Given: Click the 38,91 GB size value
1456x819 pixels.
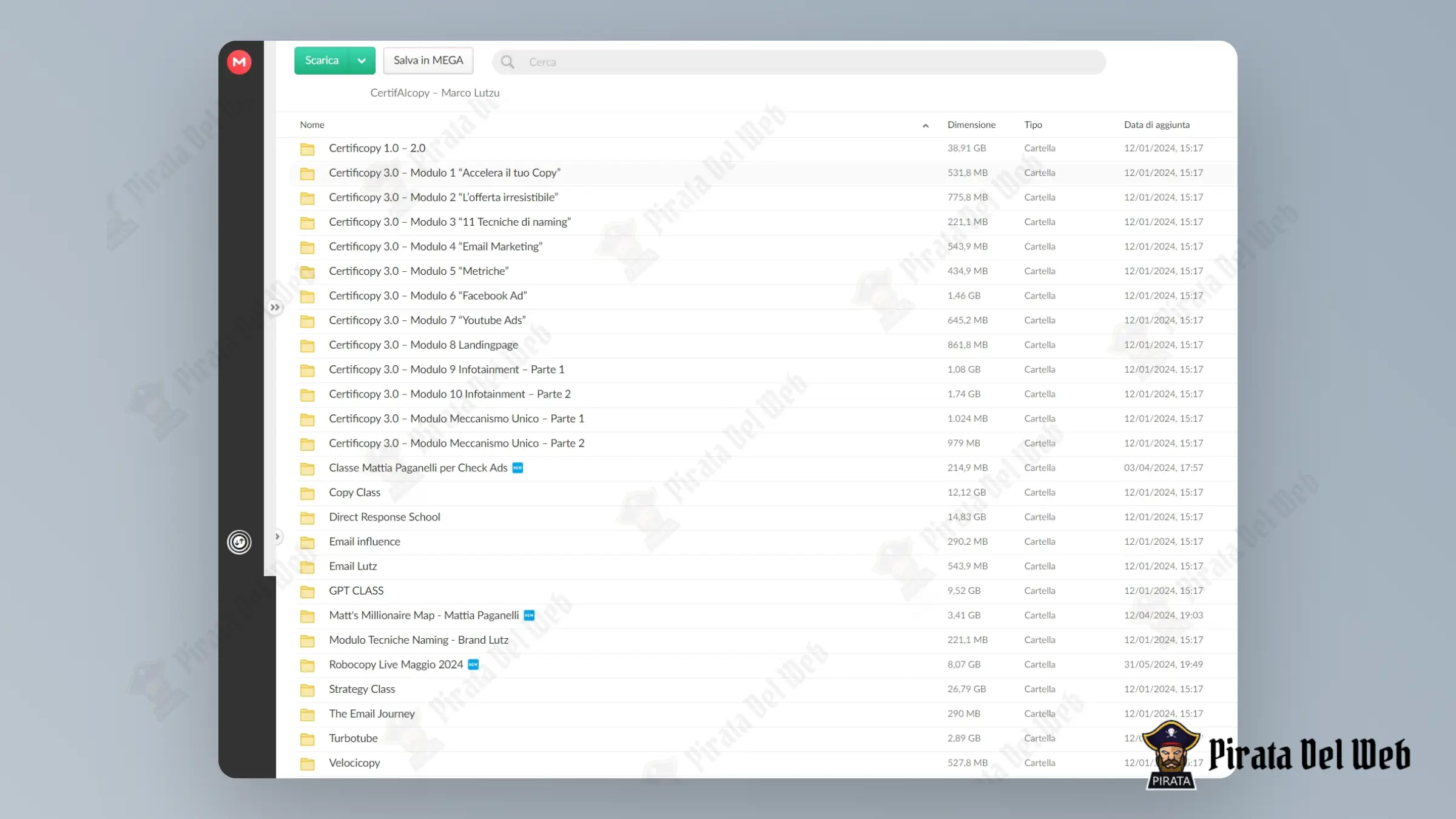Looking at the screenshot, I should point(966,148).
